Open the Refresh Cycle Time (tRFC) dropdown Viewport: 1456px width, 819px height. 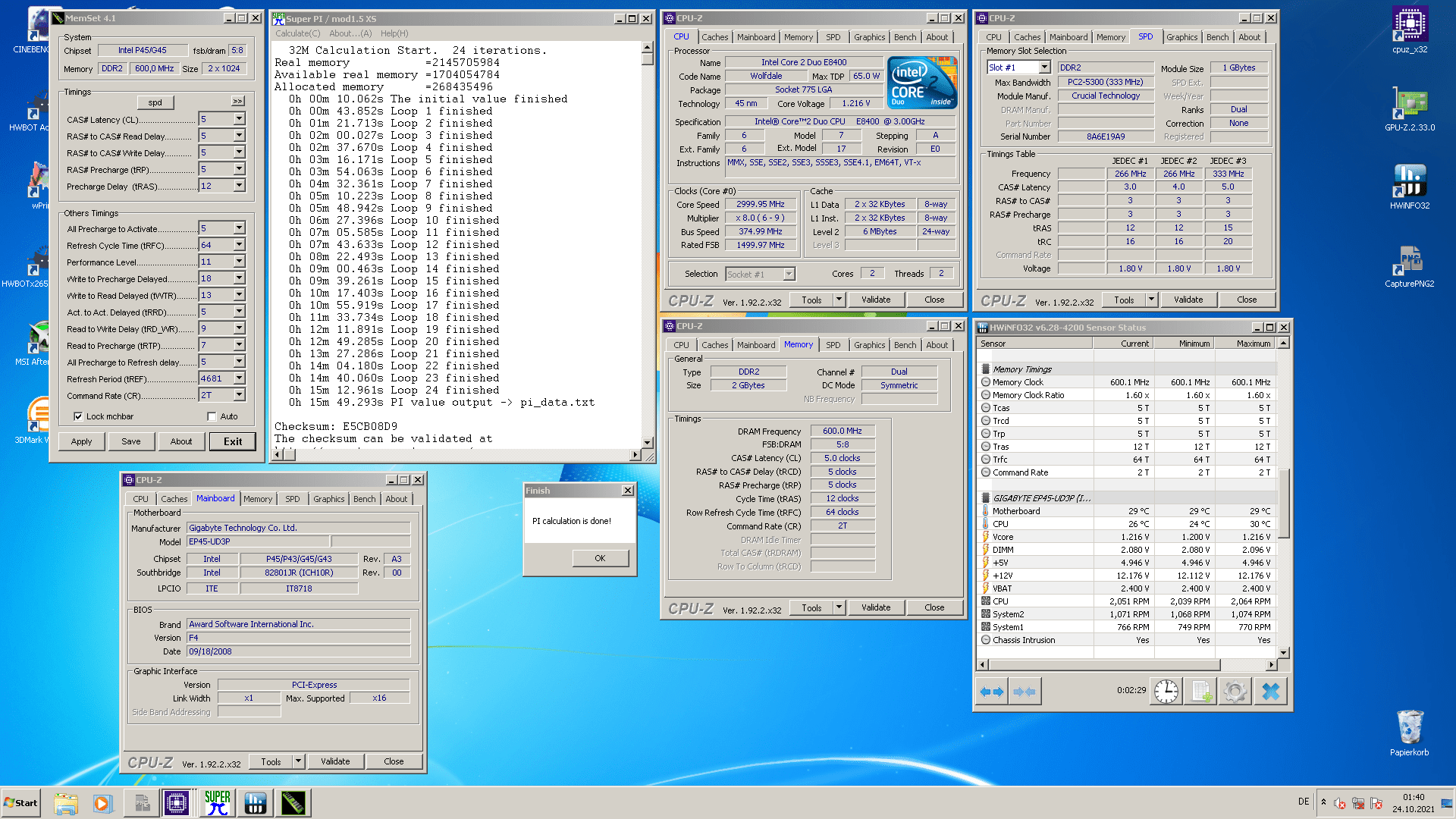pyautogui.click(x=239, y=245)
